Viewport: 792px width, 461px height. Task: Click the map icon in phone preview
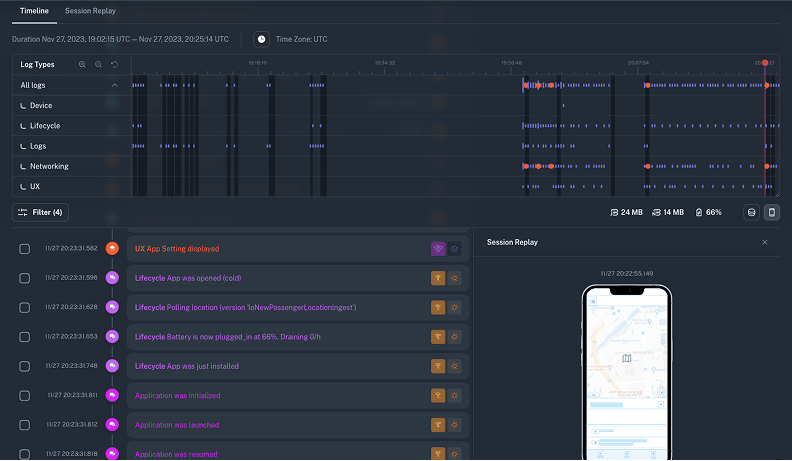tap(627, 358)
